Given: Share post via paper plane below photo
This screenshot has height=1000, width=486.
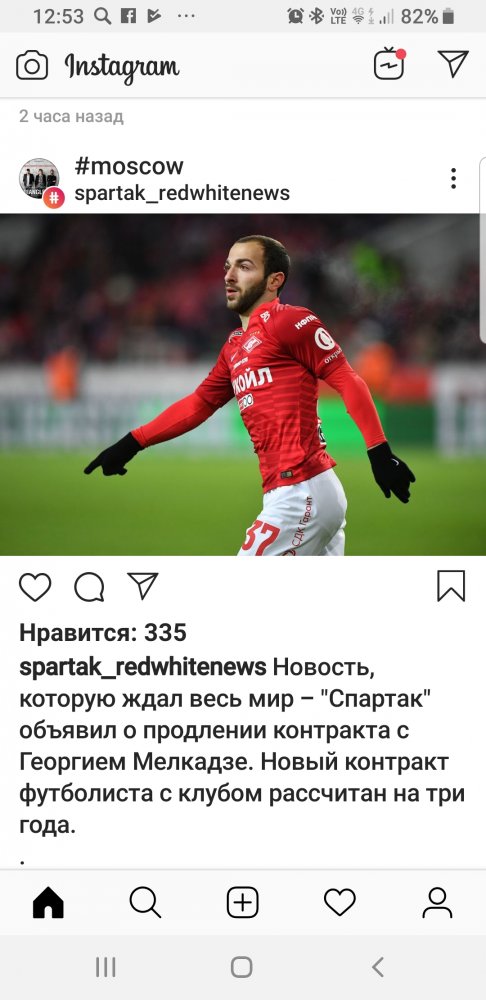Looking at the screenshot, I should (142, 585).
